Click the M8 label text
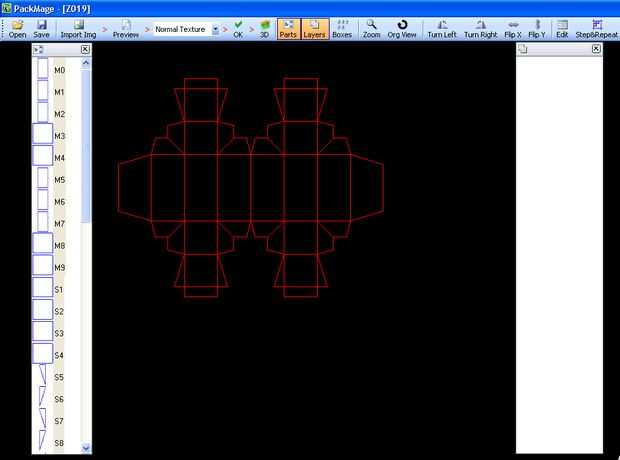The height and width of the screenshot is (460, 620). [x=60, y=246]
